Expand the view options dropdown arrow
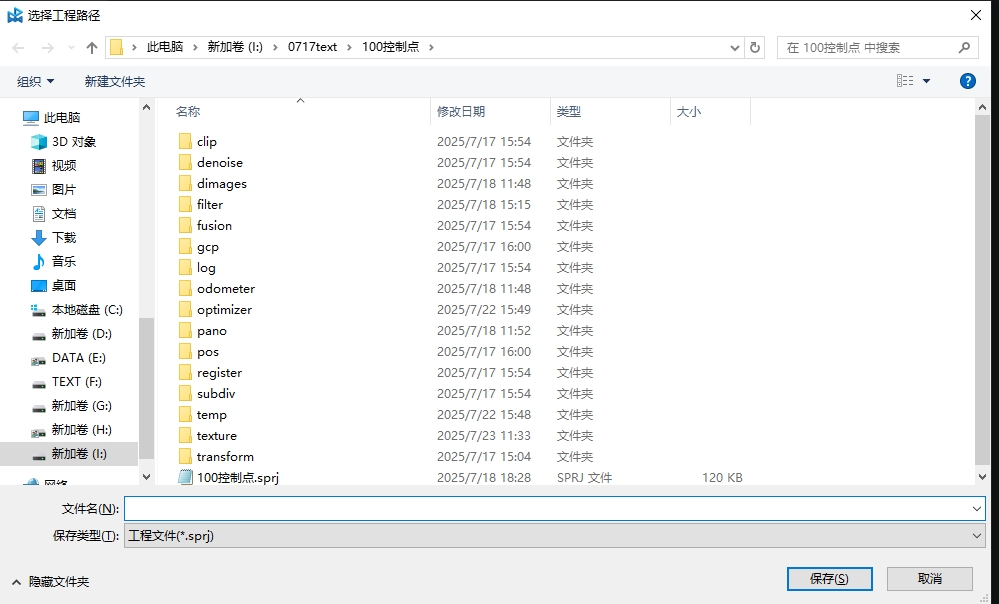 (926, 81)
